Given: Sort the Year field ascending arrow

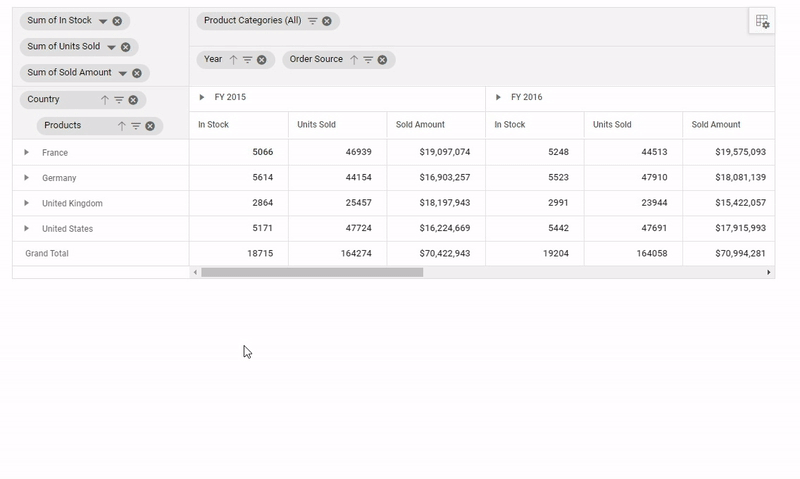Looking at the screenshot, I should click(x=233, y=60).
